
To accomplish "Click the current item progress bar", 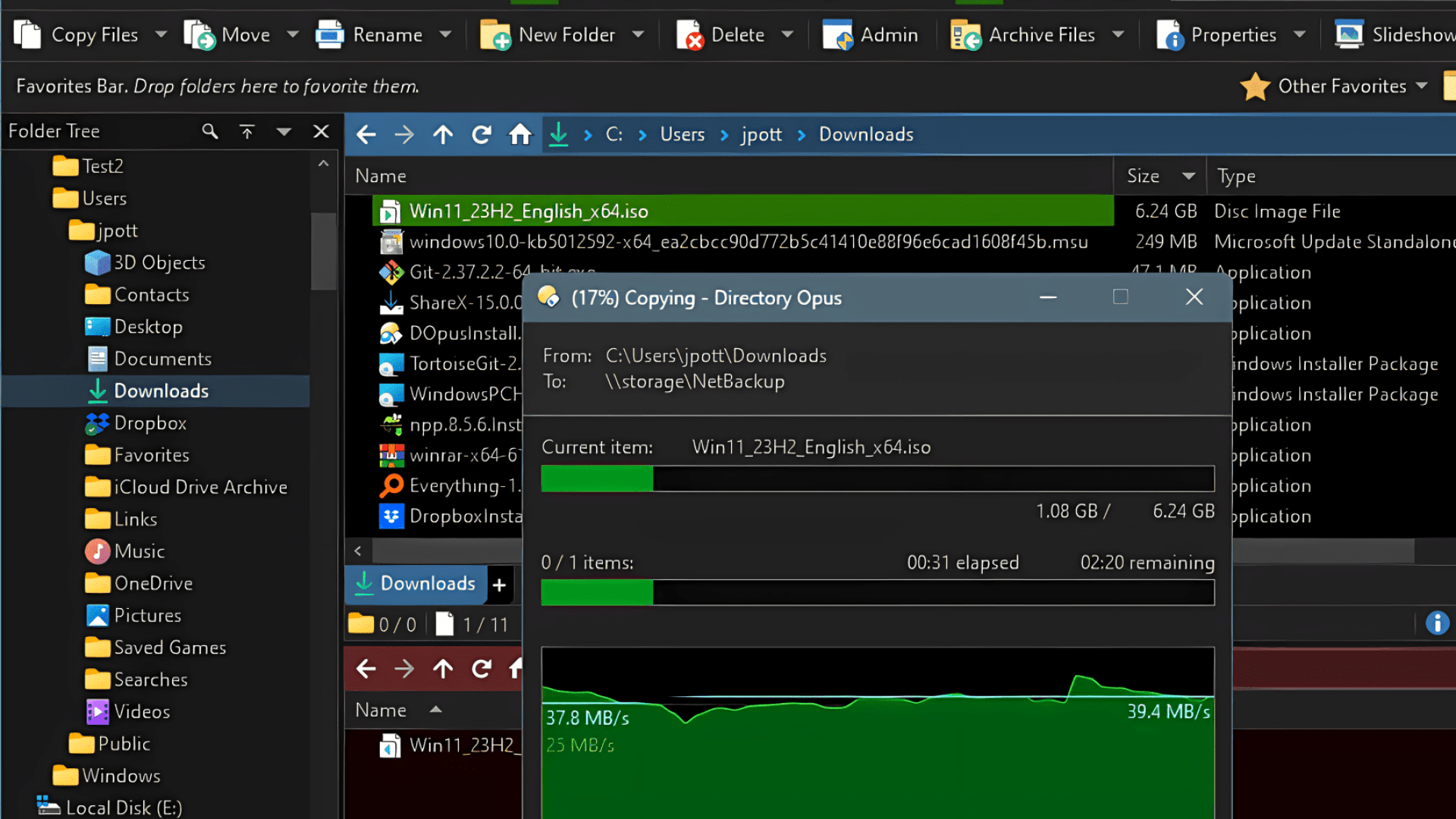I will click(877, 479).
